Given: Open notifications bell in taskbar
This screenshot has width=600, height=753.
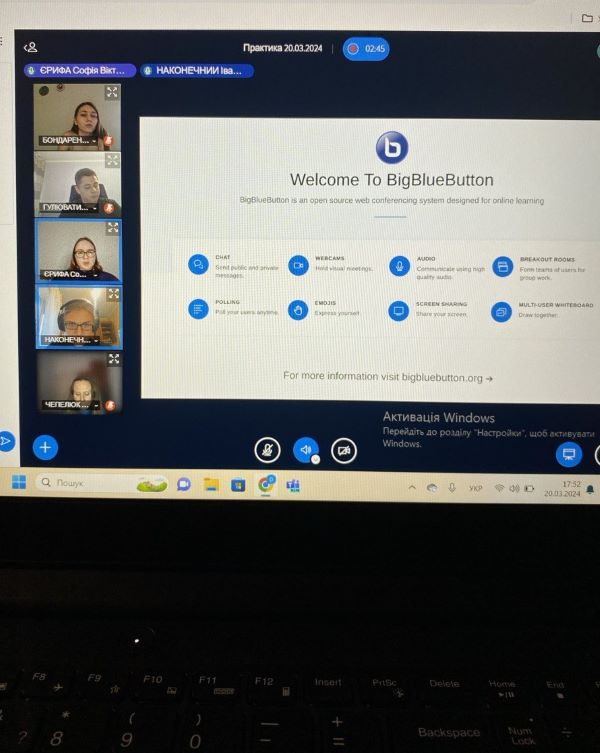Looking at the screenshot, I should [590, 489].
